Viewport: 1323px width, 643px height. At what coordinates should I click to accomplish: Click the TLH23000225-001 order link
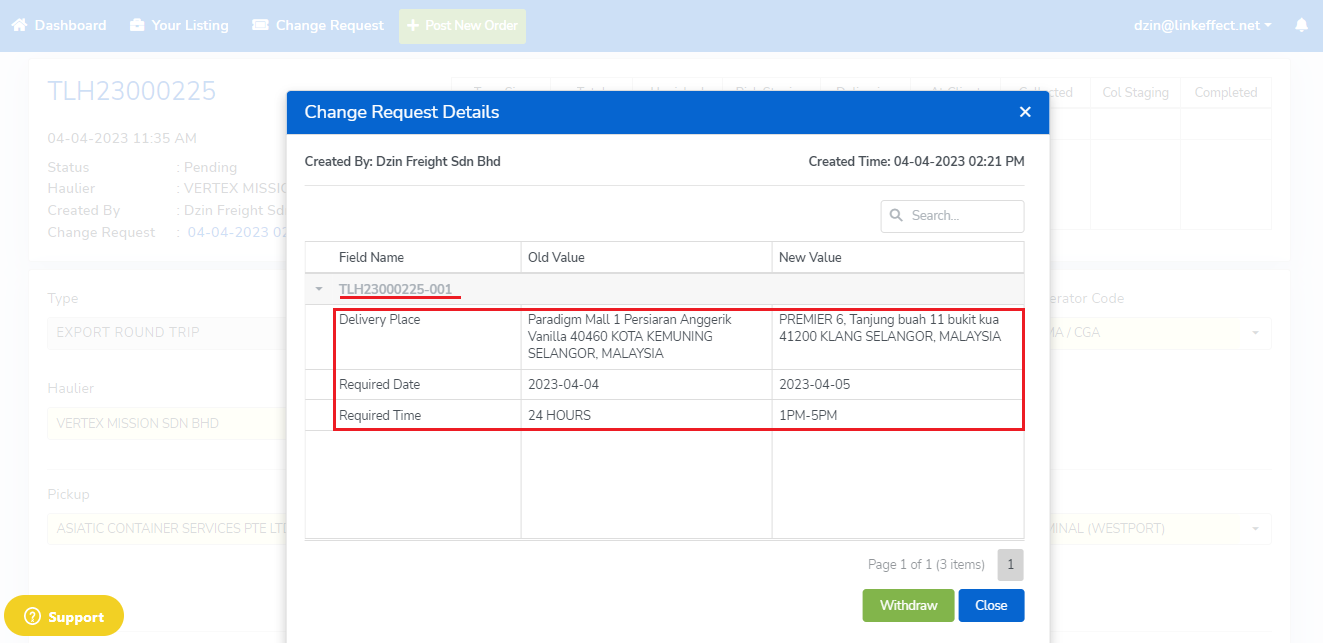[395, 290]
